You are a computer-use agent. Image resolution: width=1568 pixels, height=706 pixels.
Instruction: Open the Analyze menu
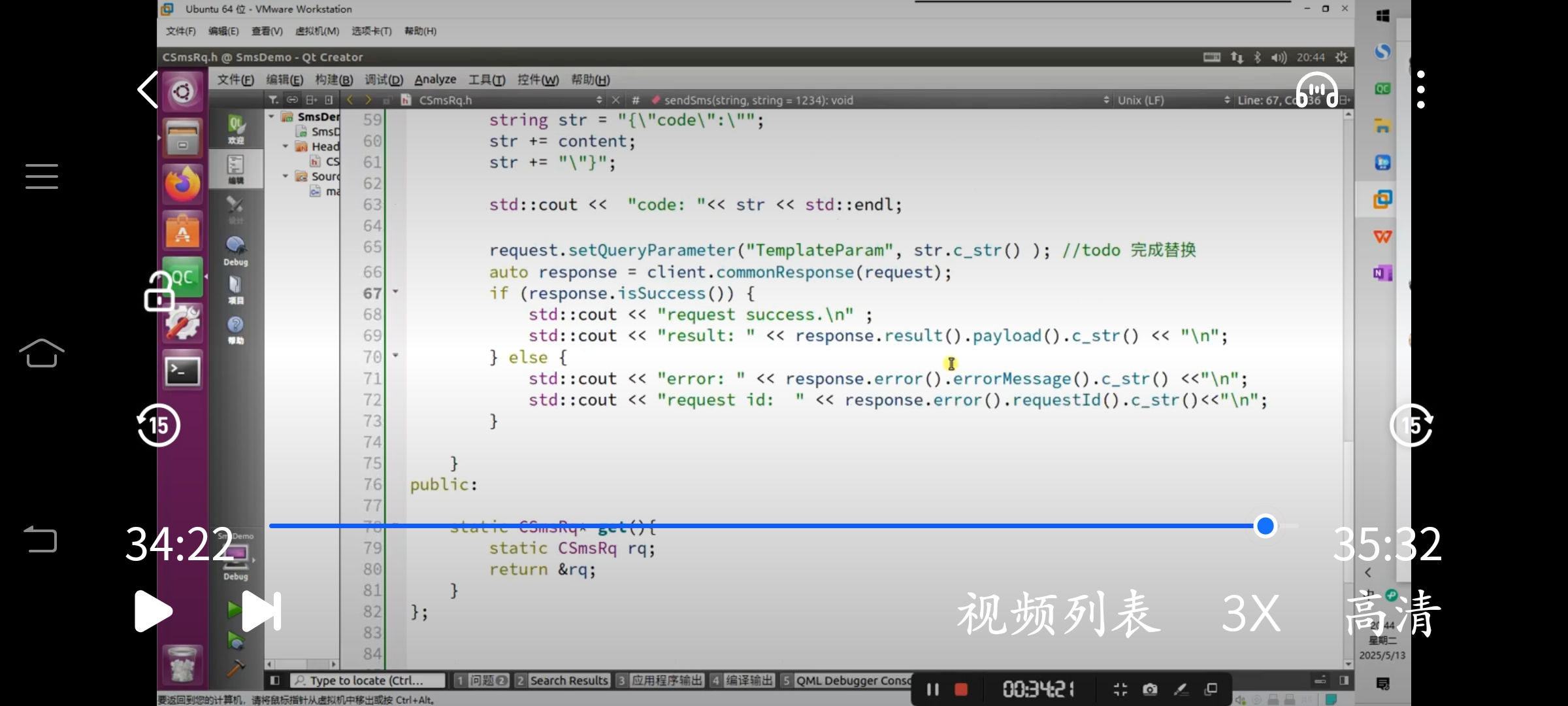[435, 80]
